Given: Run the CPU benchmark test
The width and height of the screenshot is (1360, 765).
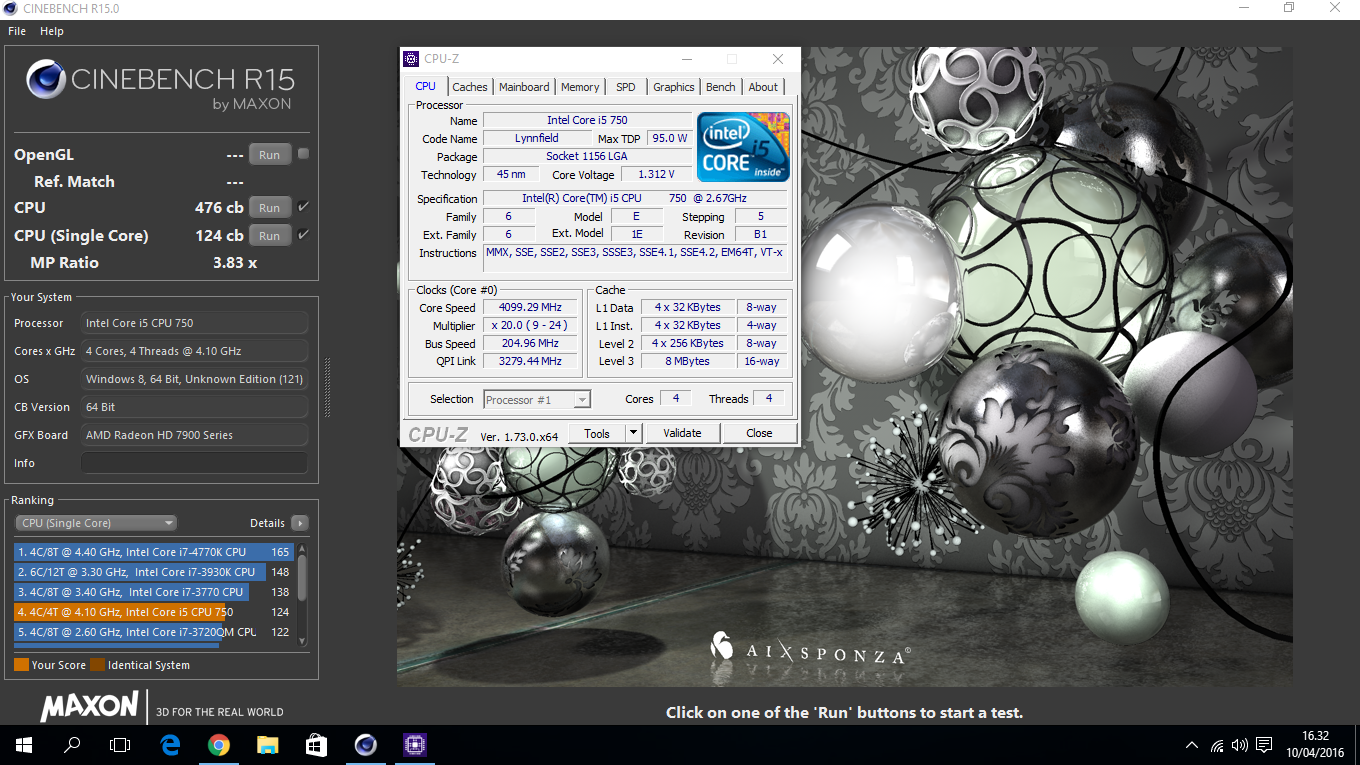Looking at the screenshot, I should point(270,208).
